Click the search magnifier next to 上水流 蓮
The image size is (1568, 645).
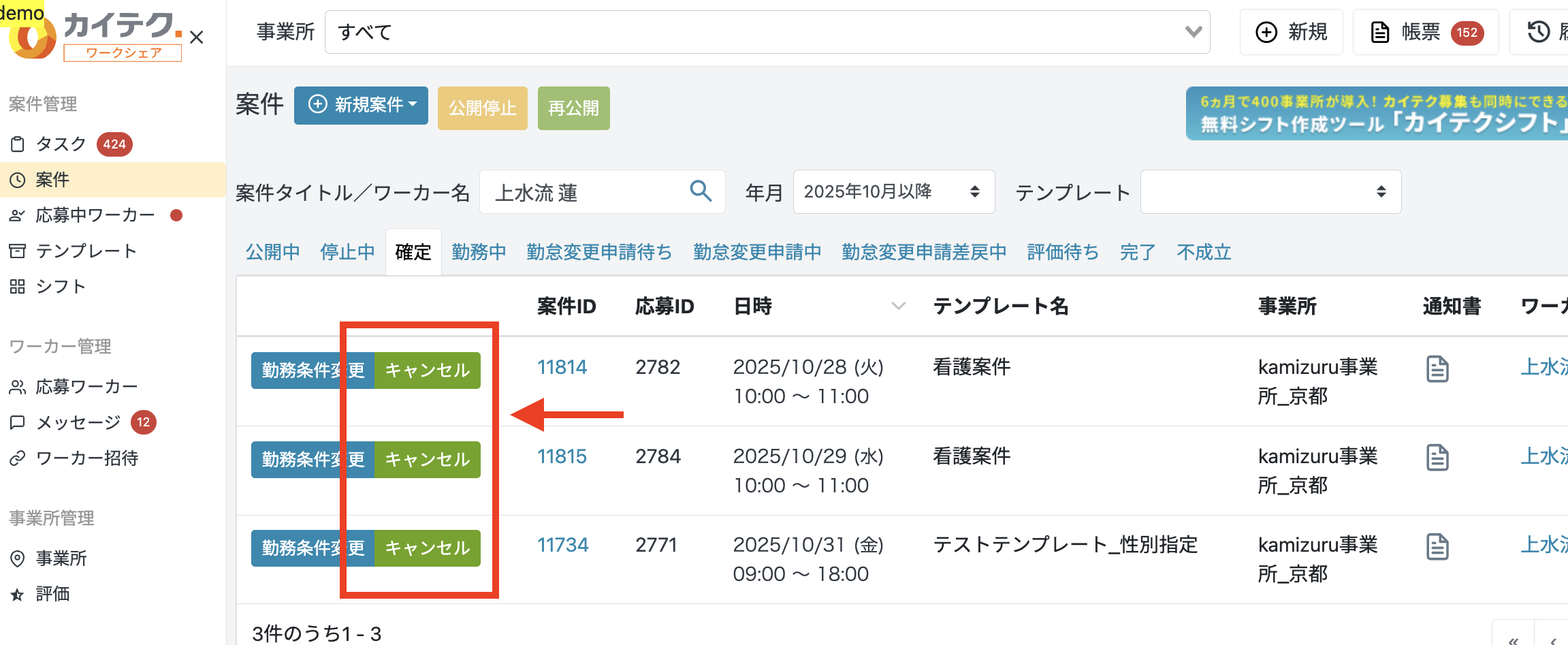(x=700, y=191)
